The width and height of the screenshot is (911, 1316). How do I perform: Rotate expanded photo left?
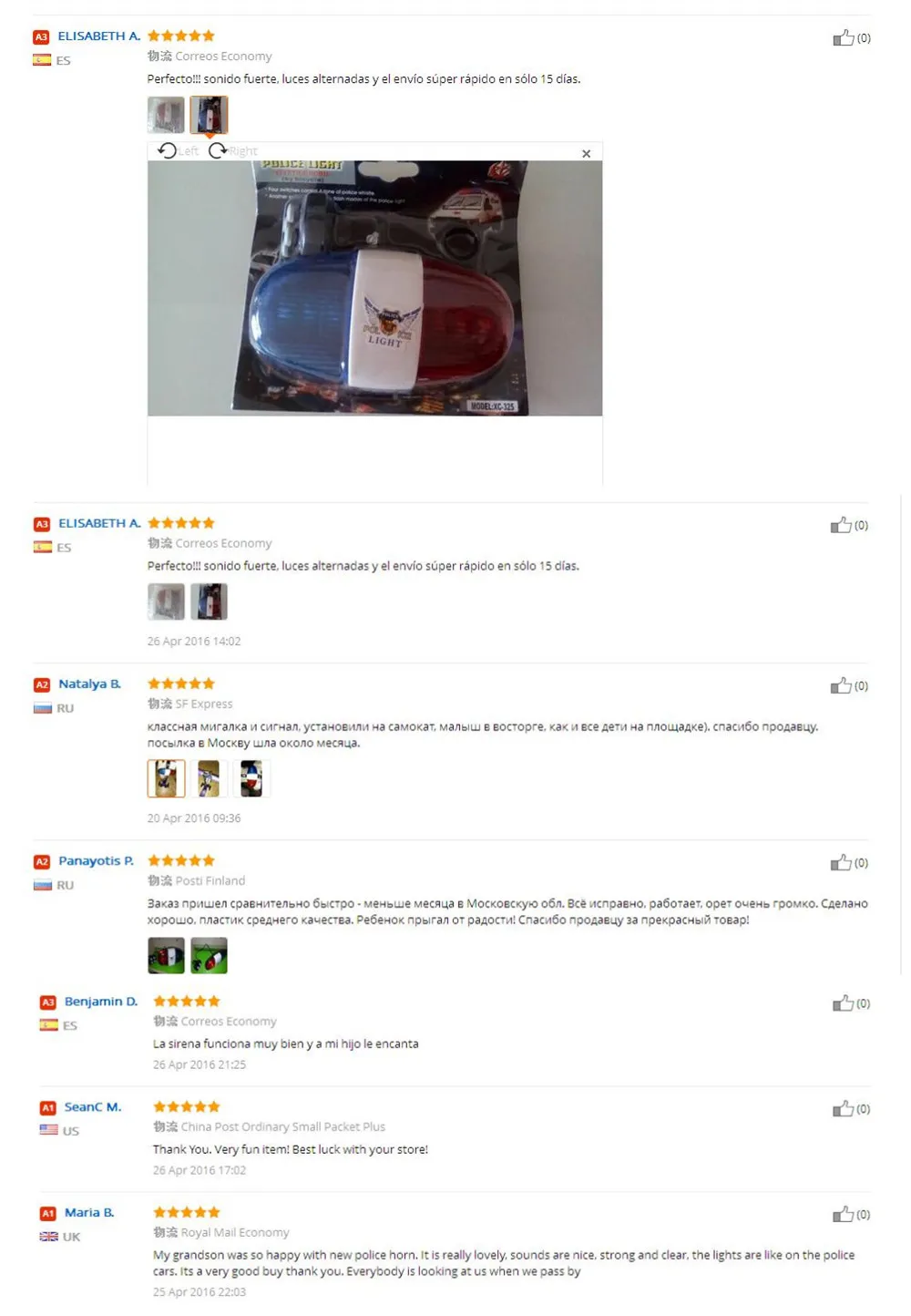click(178, 150)
